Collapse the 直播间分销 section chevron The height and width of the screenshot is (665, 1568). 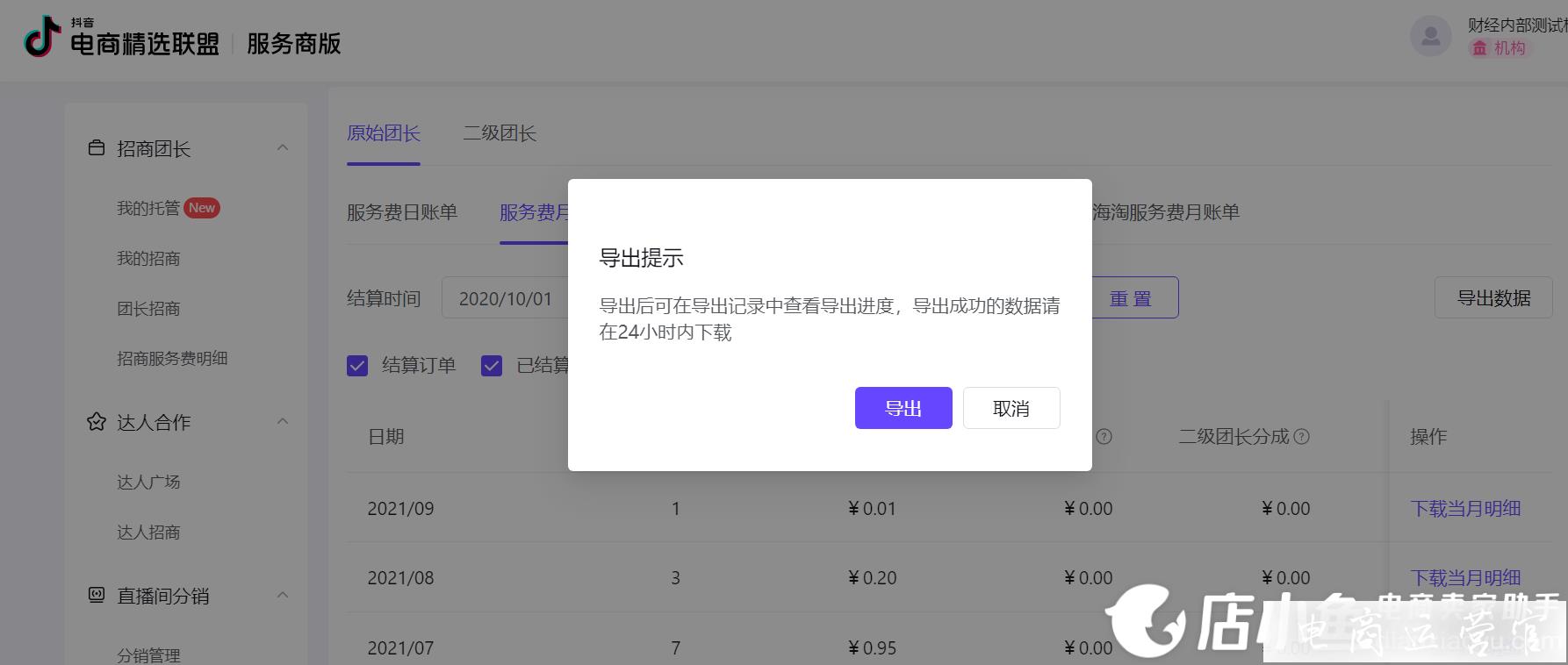coord(283,596)
